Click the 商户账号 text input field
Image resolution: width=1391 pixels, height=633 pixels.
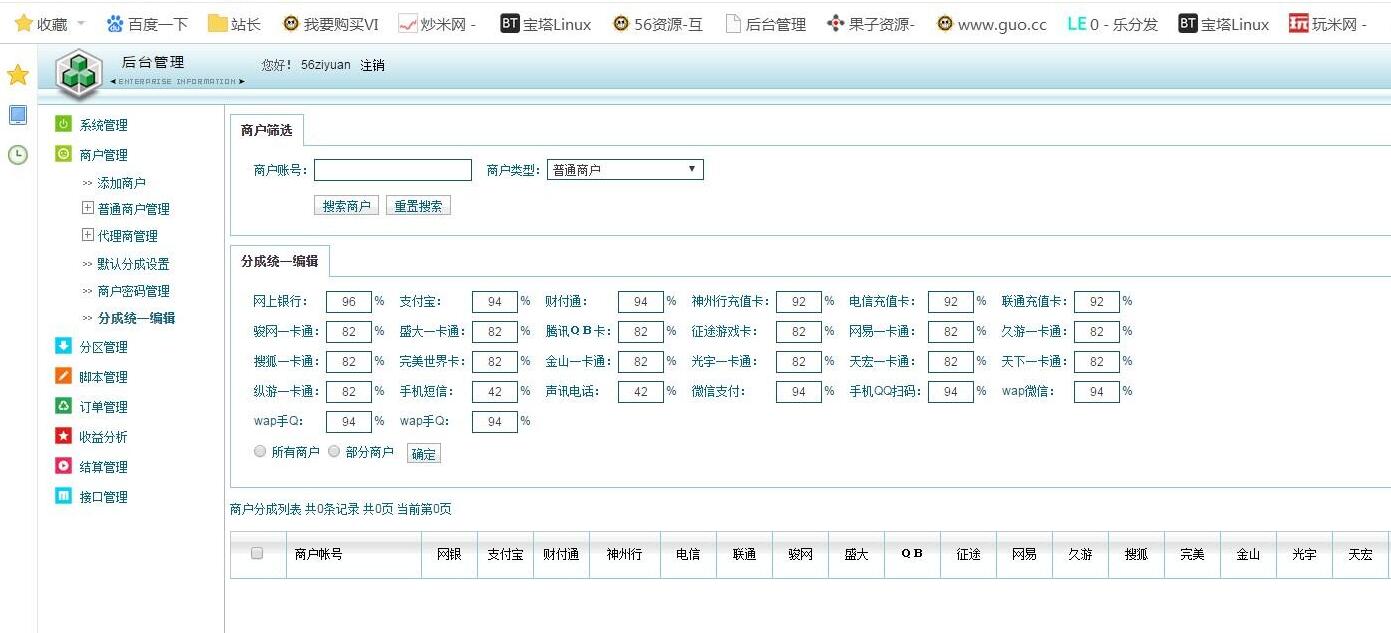[392, 170]
